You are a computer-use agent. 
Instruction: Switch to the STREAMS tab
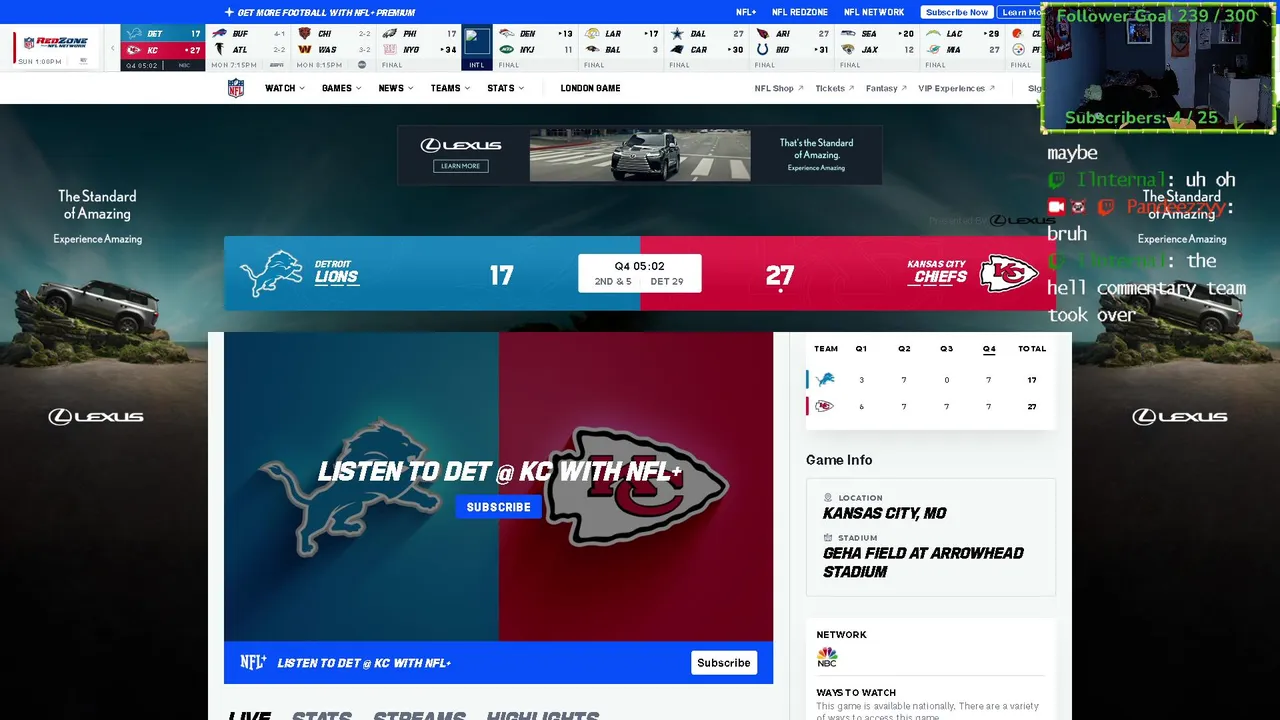419,714
